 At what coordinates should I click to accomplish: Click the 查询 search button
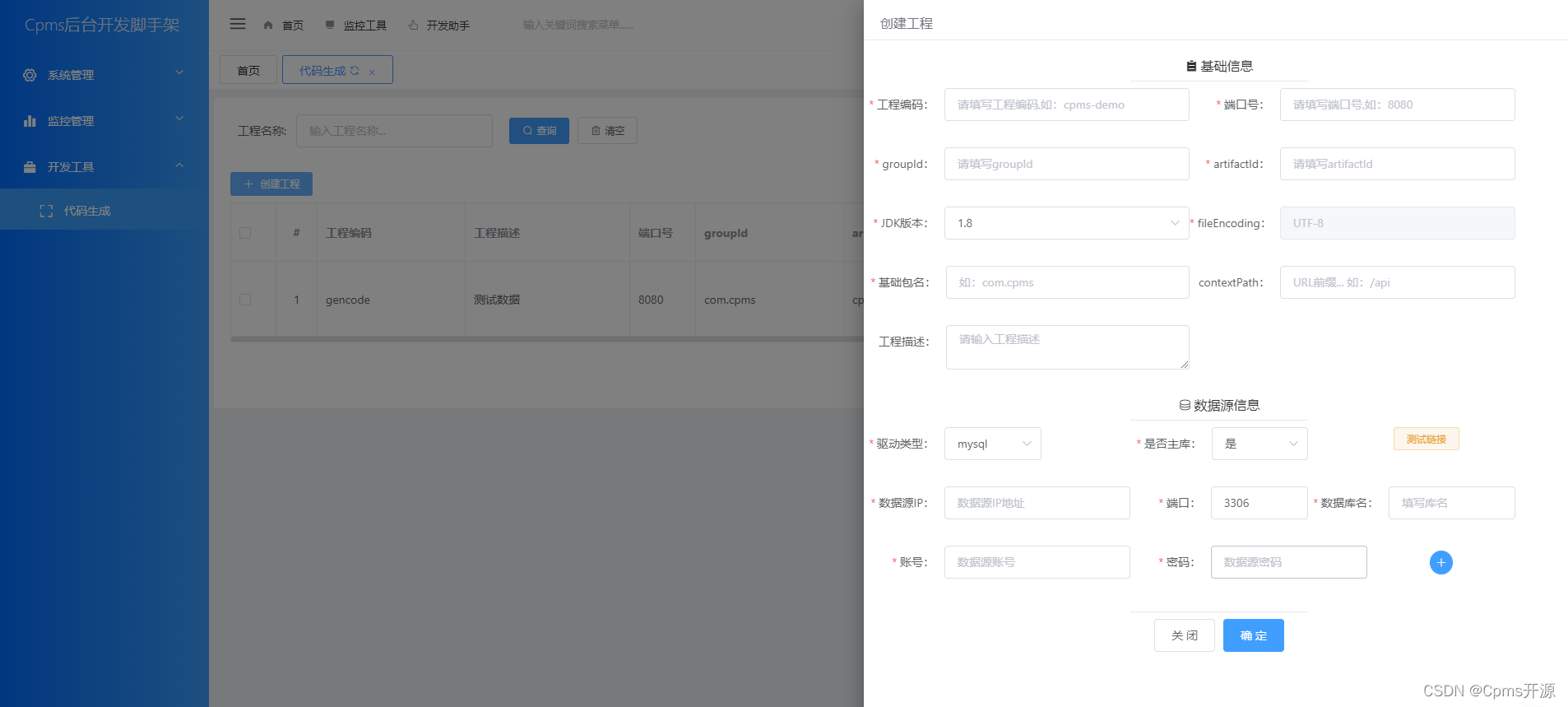coord(539,131)
